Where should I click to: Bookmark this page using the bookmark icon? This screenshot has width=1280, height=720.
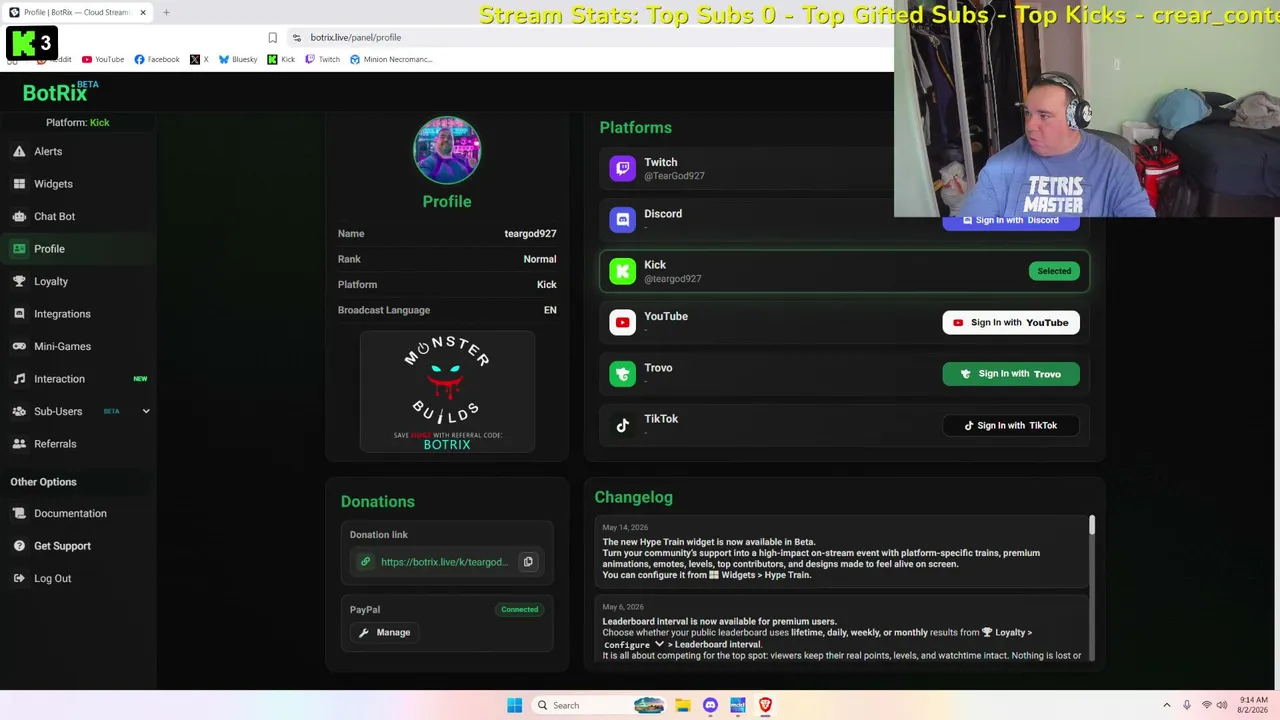coord(272,37)
